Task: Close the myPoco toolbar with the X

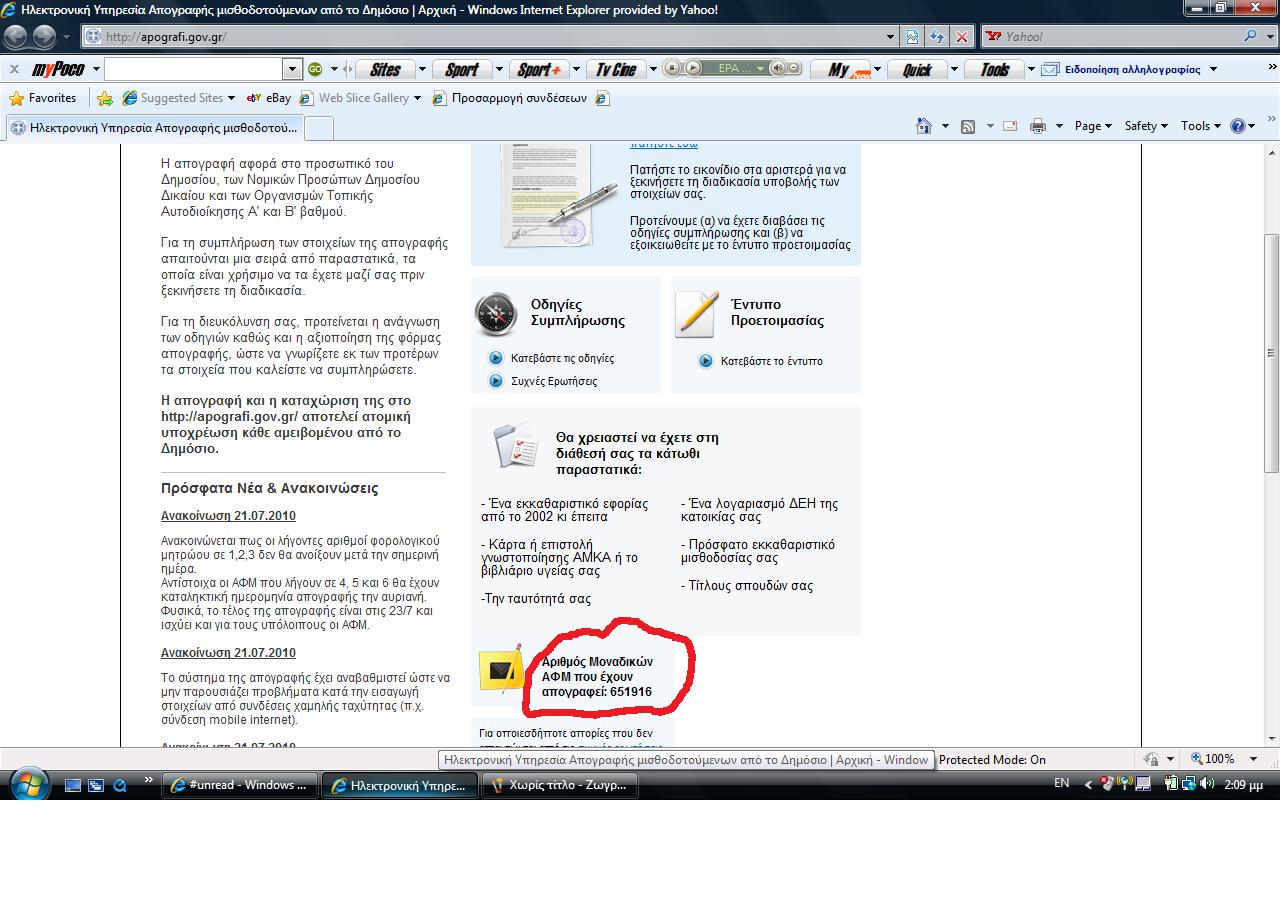Action: 14,69
